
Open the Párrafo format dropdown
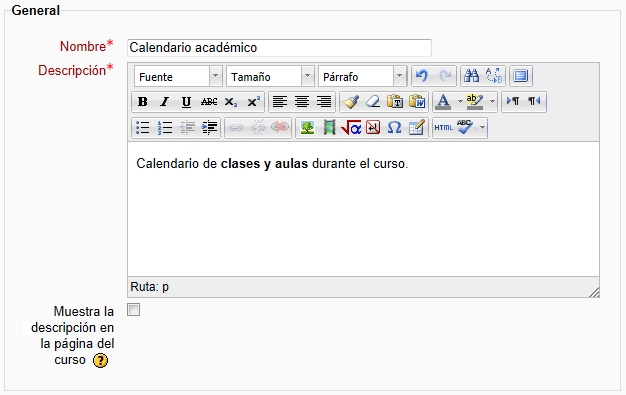(362, 76)
